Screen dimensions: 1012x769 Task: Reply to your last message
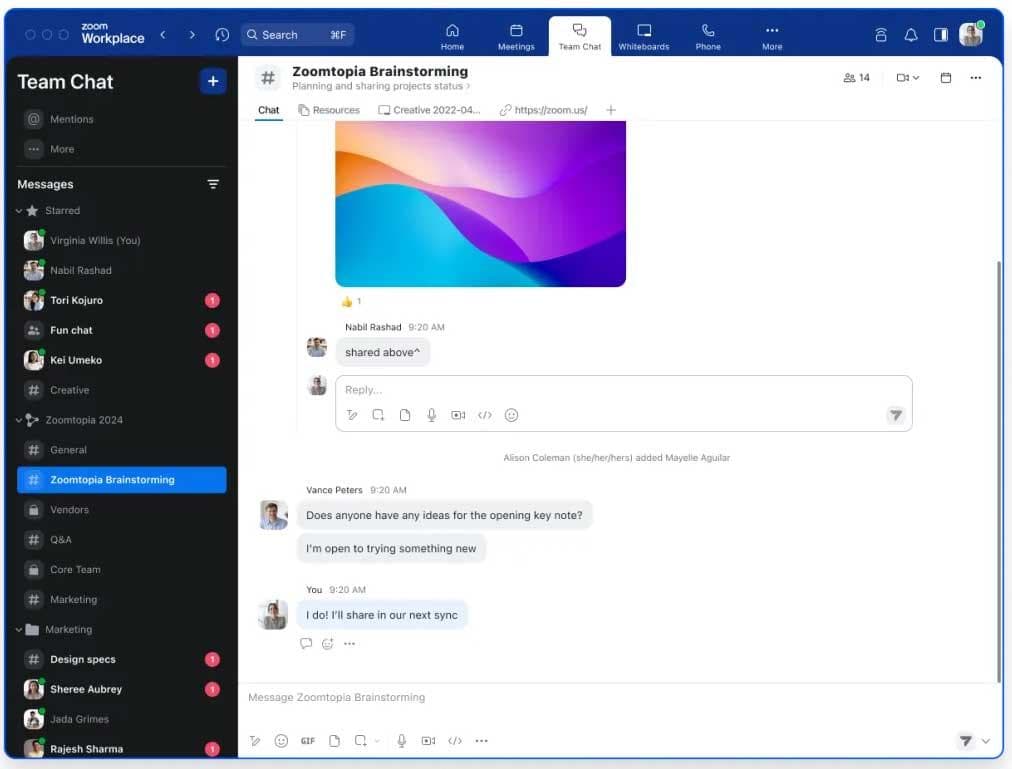306,643
